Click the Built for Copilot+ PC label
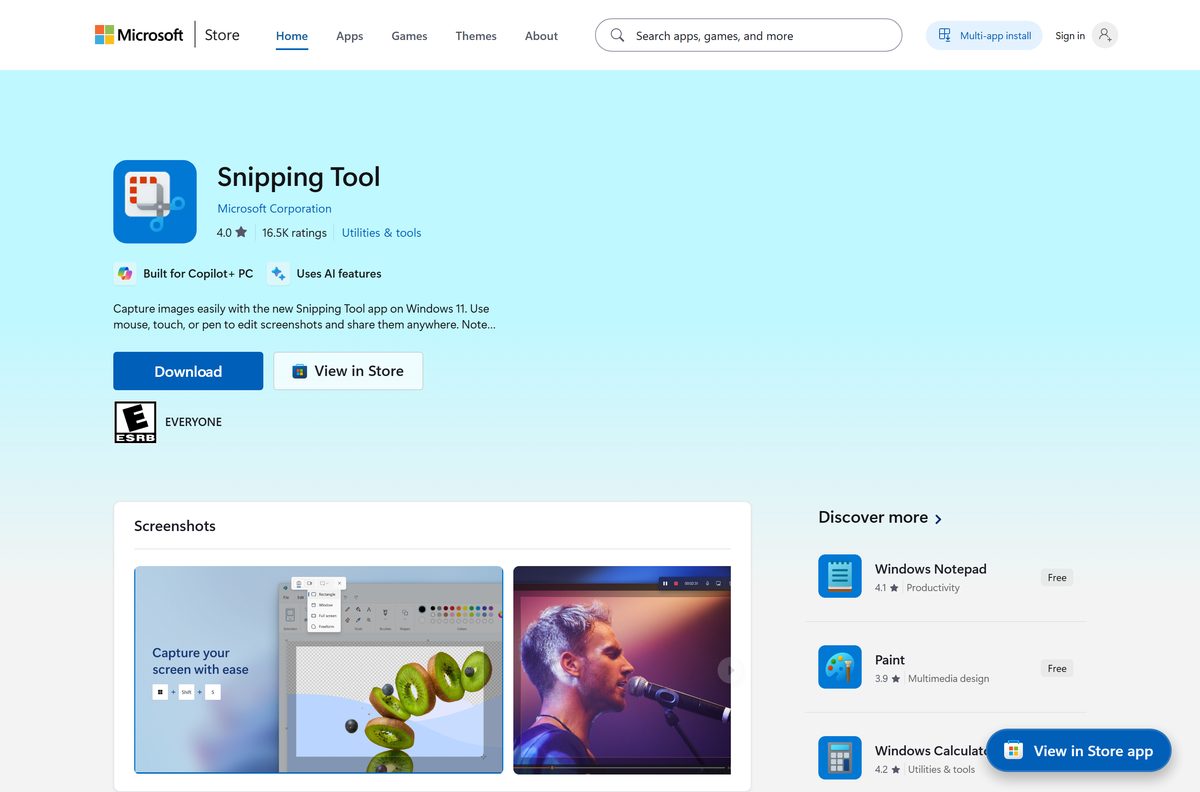The width and height of the screenshot is (1200, 792). 198,273
